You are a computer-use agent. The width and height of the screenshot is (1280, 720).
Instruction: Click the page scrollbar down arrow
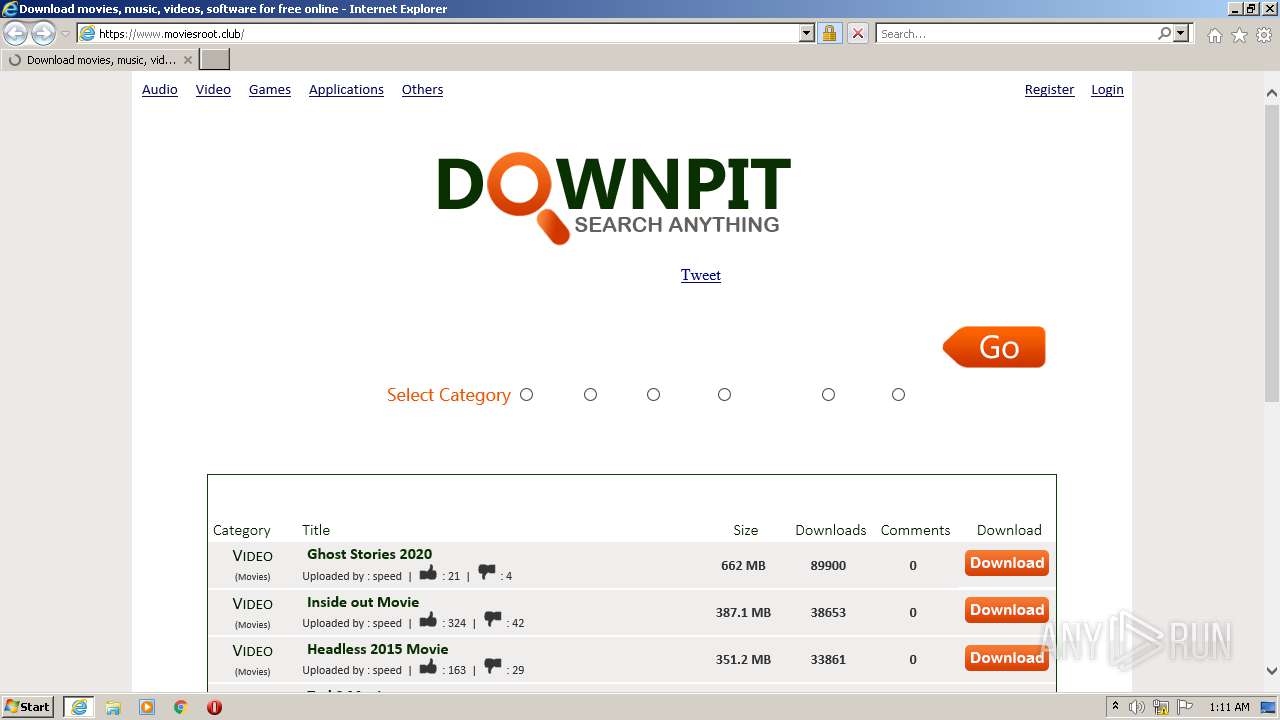pos(1272,671)
